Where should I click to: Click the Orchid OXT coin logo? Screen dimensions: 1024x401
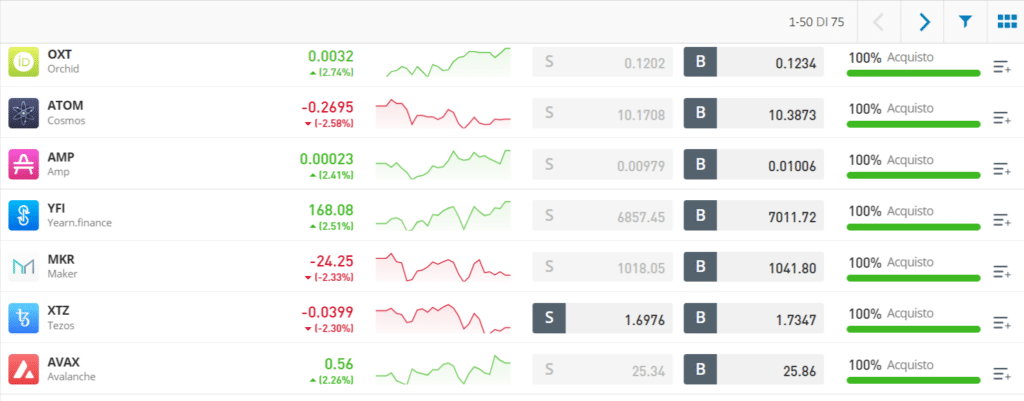(24, 61)
